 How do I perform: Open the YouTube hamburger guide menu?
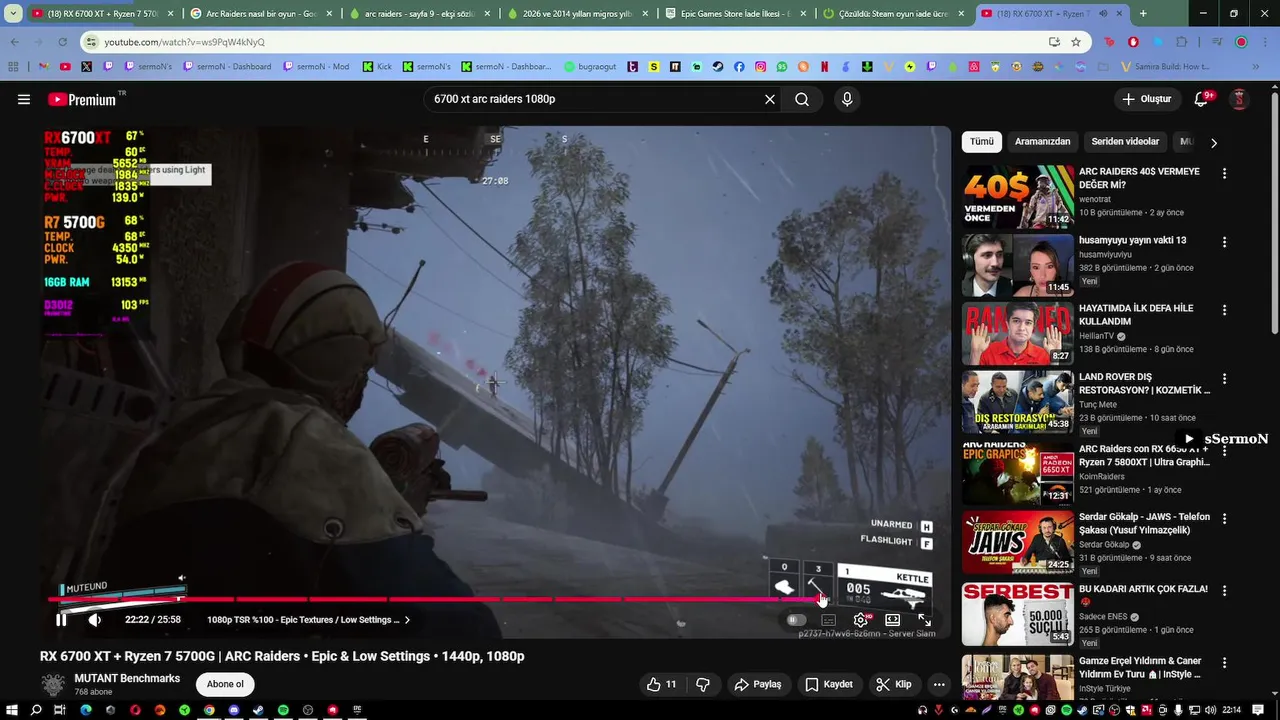[24, 99]
